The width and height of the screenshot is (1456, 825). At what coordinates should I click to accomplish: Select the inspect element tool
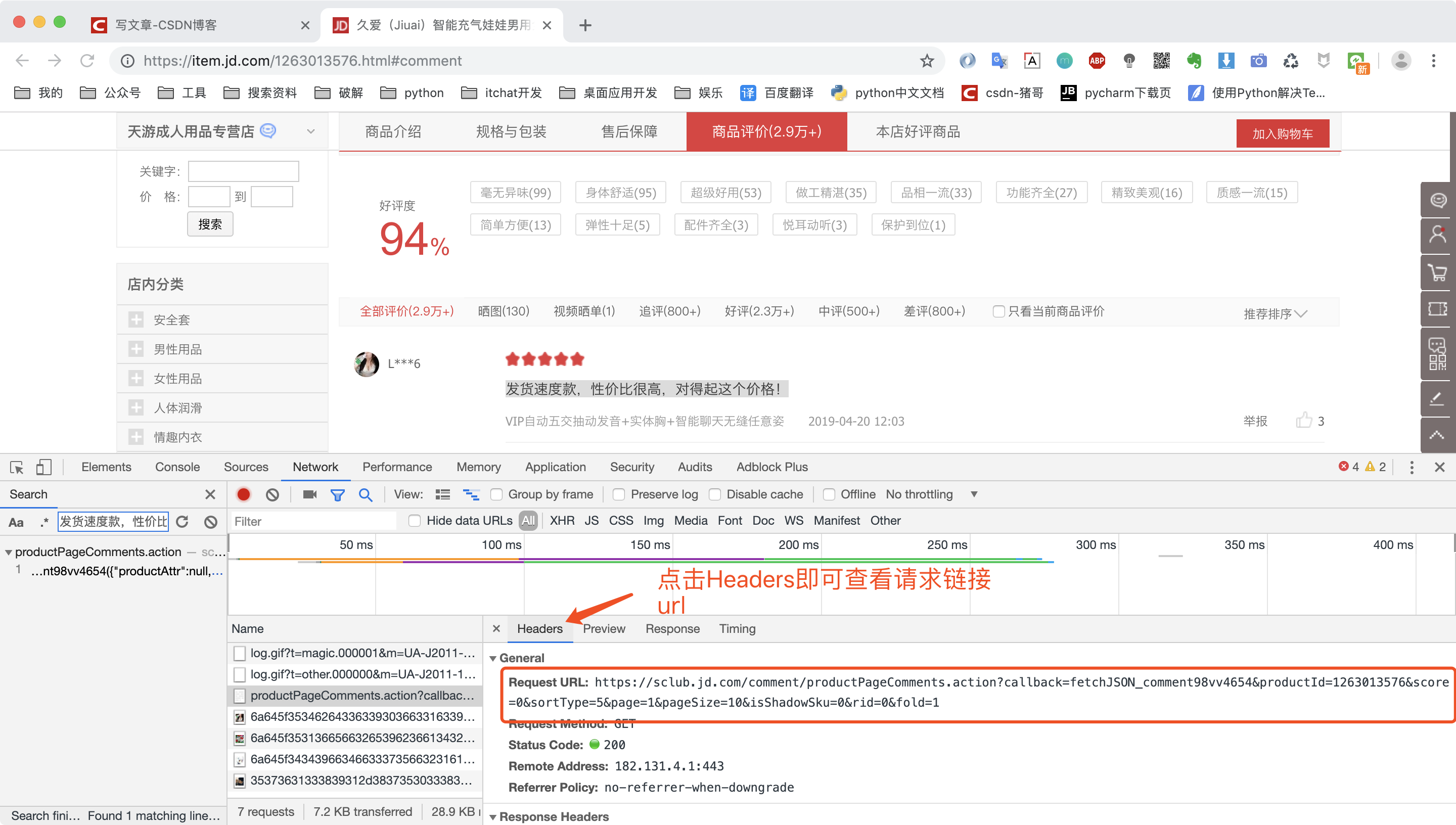pyautogui.click(x=16, y=467)
